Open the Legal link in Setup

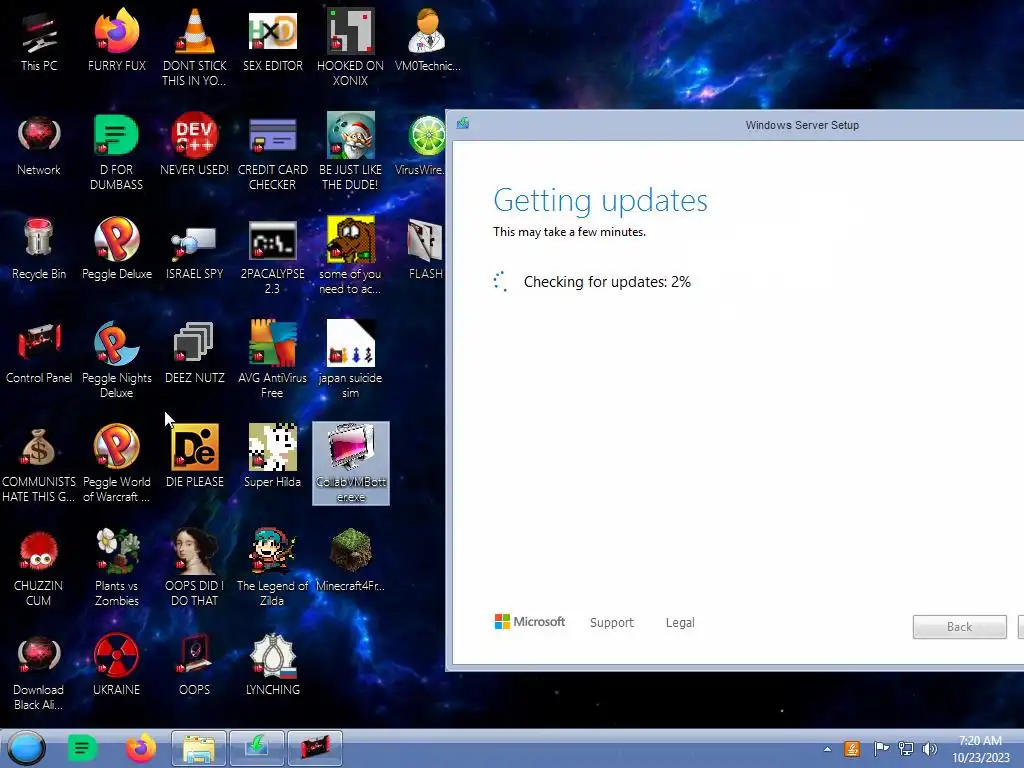point(680,622)
